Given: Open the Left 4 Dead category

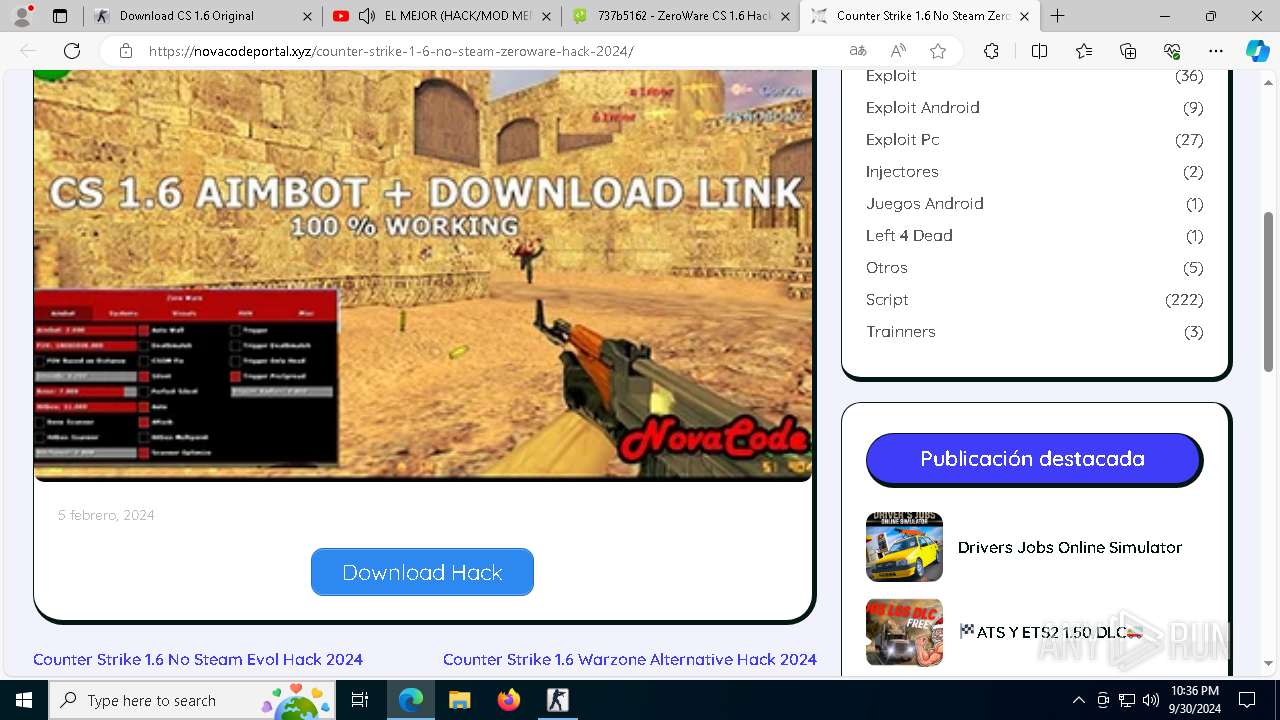Looking at the screenshot, I should pos(909,235).
